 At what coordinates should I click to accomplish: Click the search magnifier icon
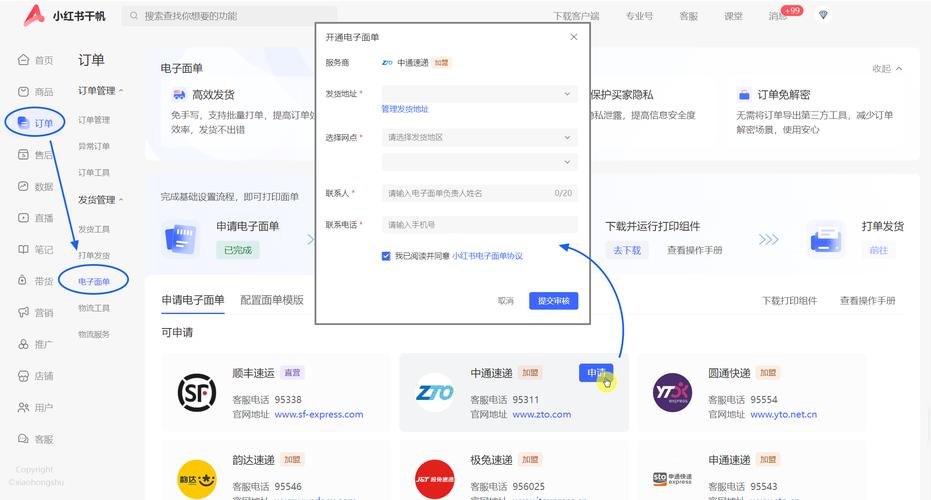pyautogui.click(x=134, y=16)
